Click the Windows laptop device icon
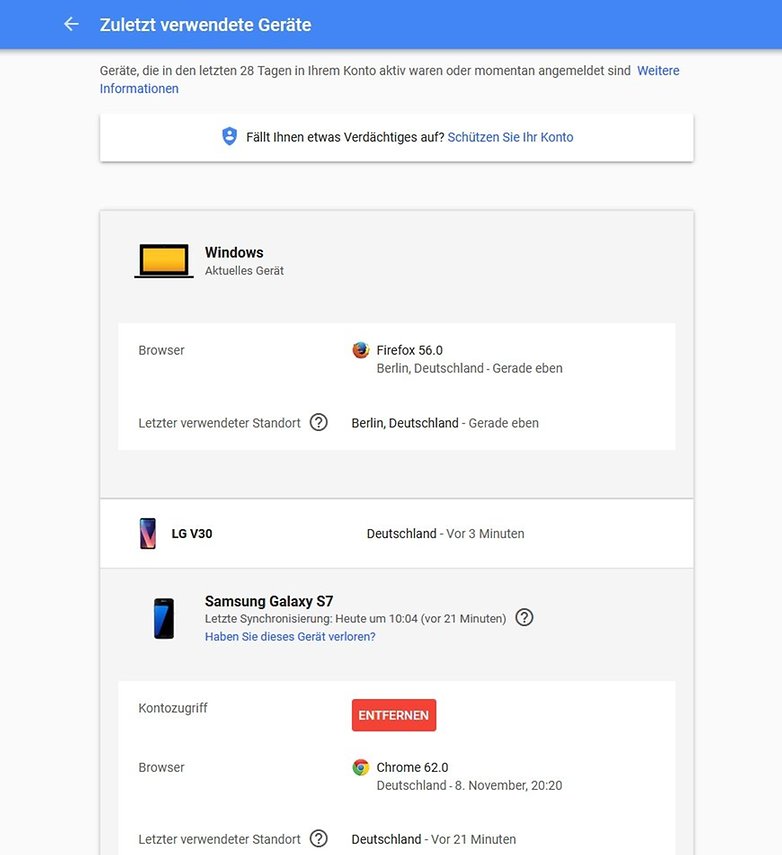Screen dimensions: 782x855 (x=164, y=261)
